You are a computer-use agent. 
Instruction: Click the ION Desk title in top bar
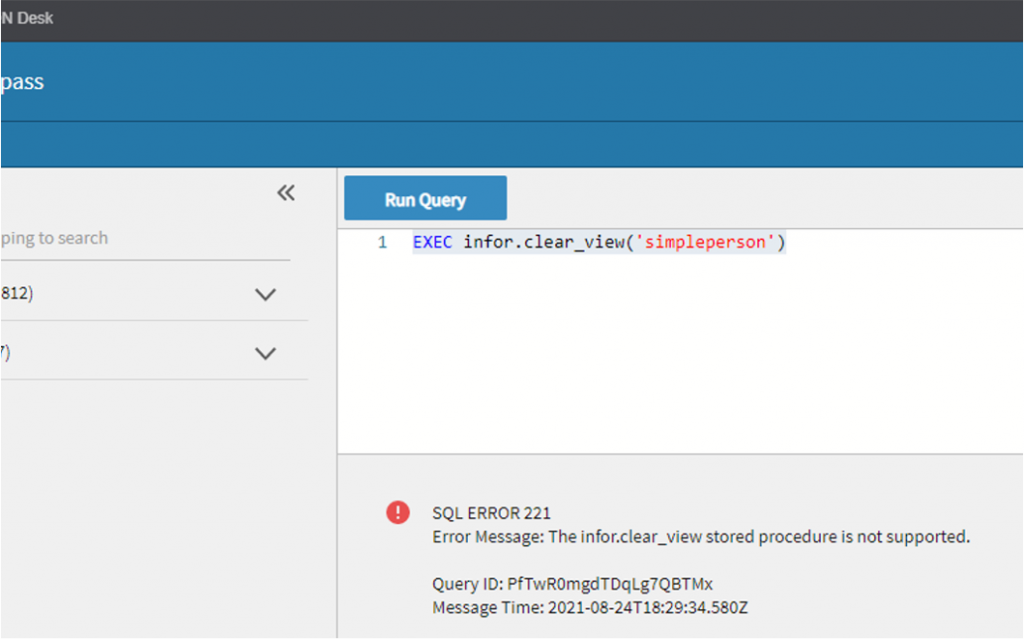[x=28, y=19]
